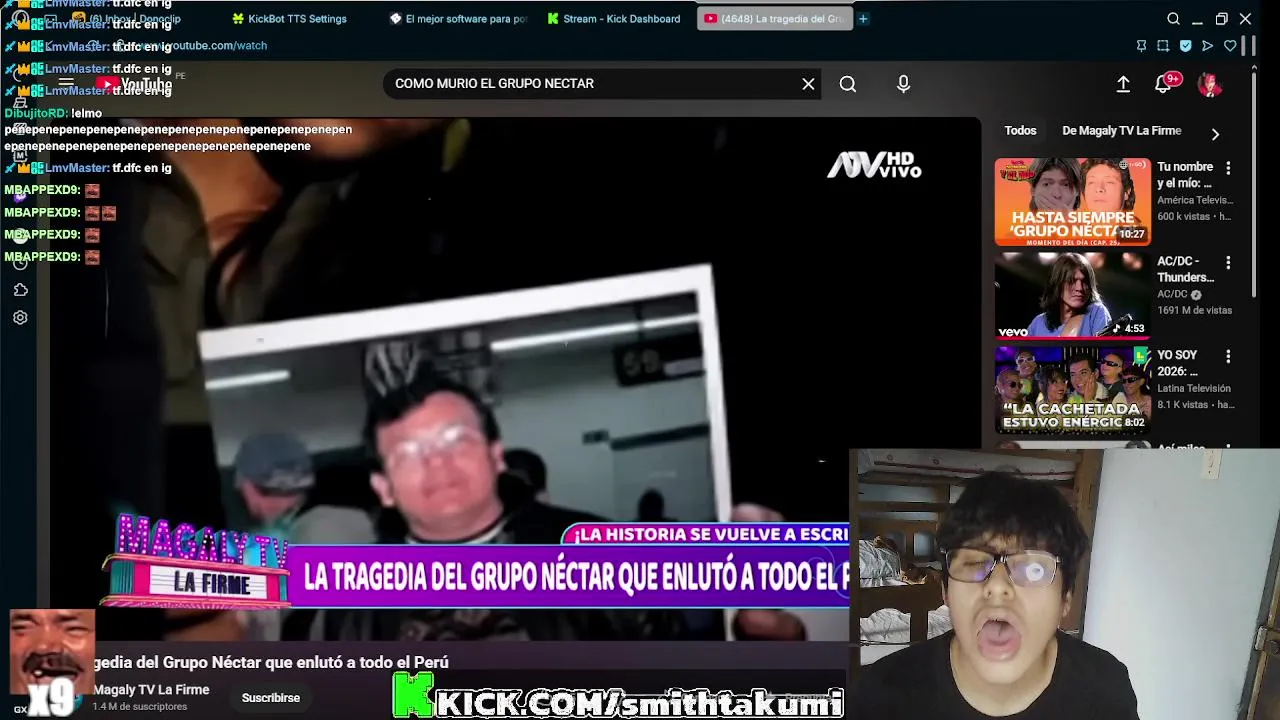Open options for 'YO SOY 2026' video

coord(1228,356)
